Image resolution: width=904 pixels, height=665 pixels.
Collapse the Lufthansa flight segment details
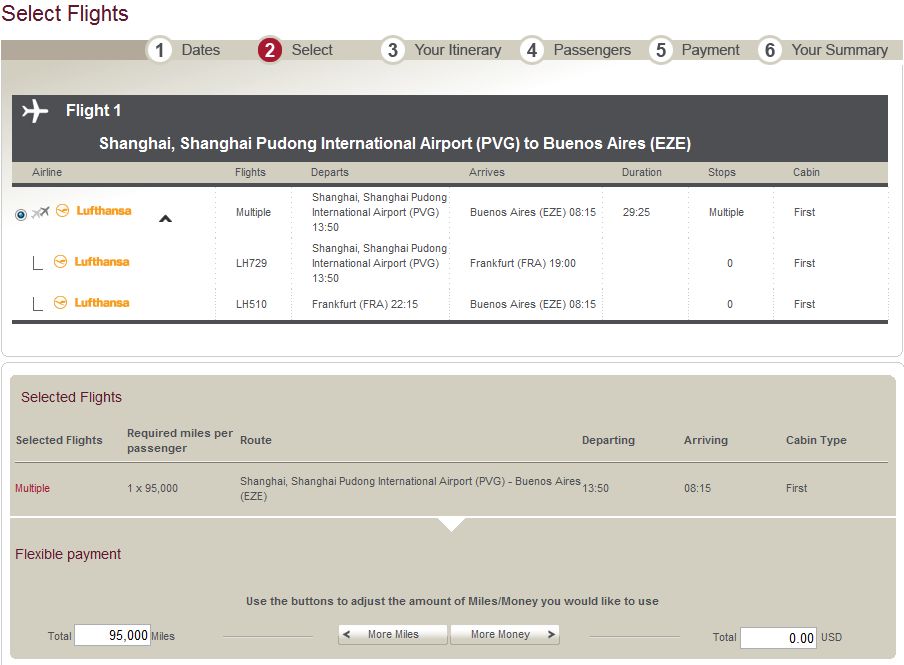coord(166,218)
